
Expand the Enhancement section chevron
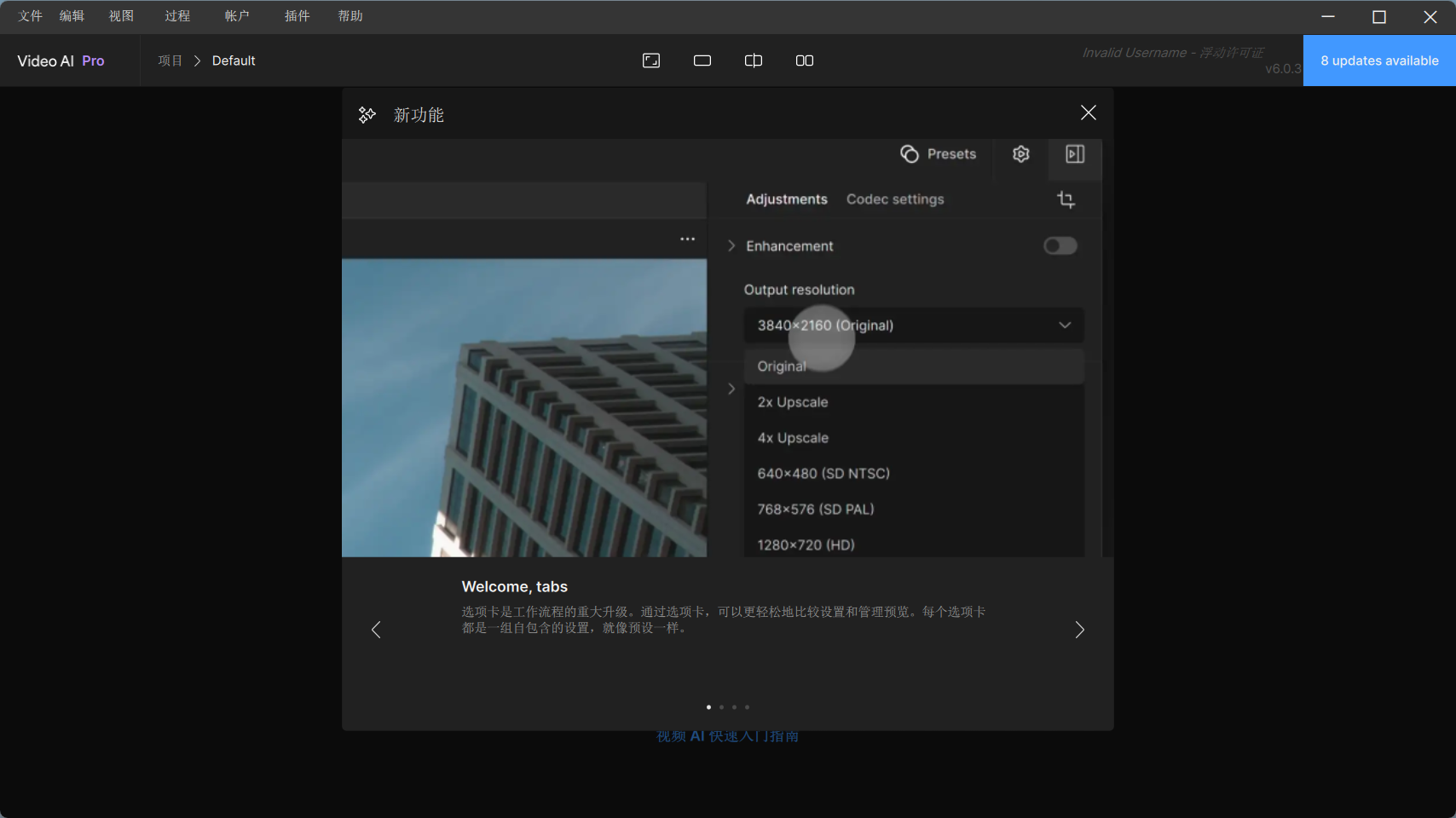point(731,246)
